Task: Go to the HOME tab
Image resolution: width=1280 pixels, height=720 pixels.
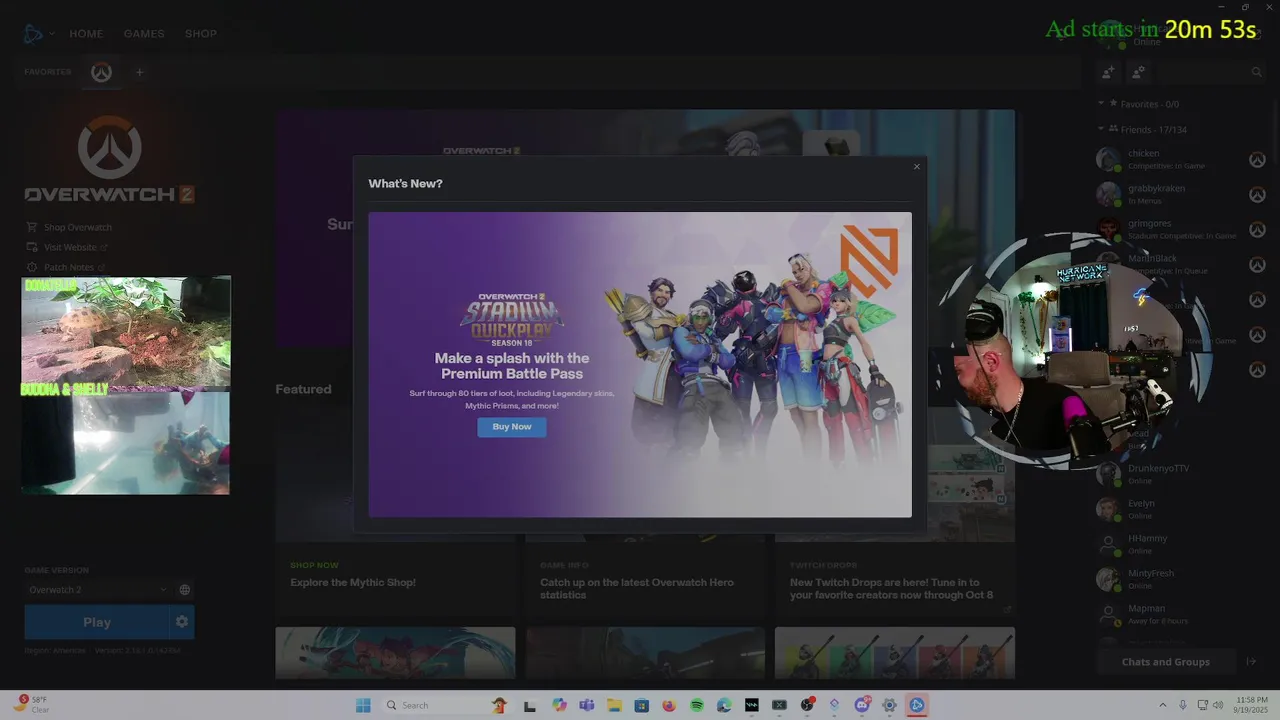Action: (86, 34)
